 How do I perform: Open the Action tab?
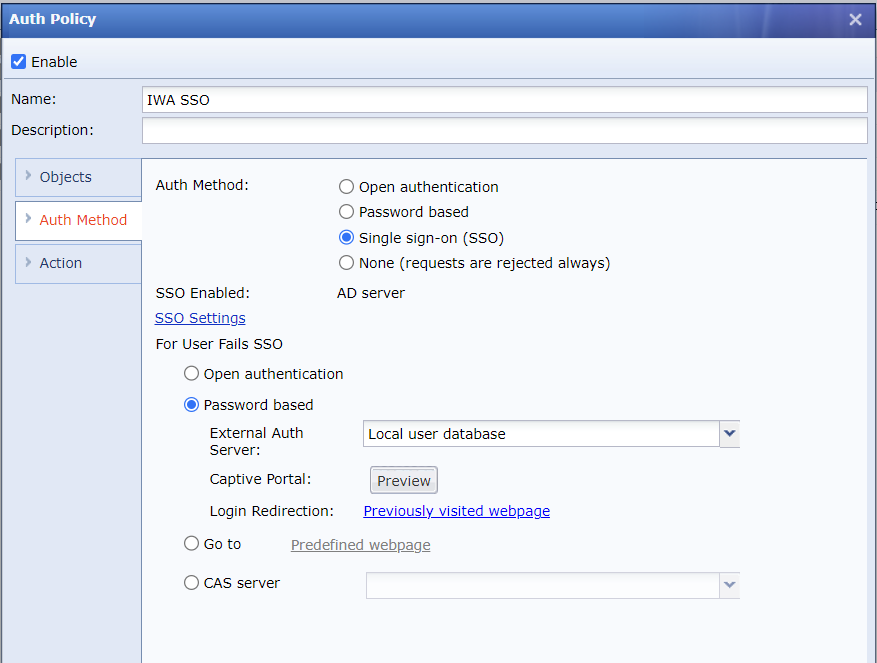click(61, 263)
